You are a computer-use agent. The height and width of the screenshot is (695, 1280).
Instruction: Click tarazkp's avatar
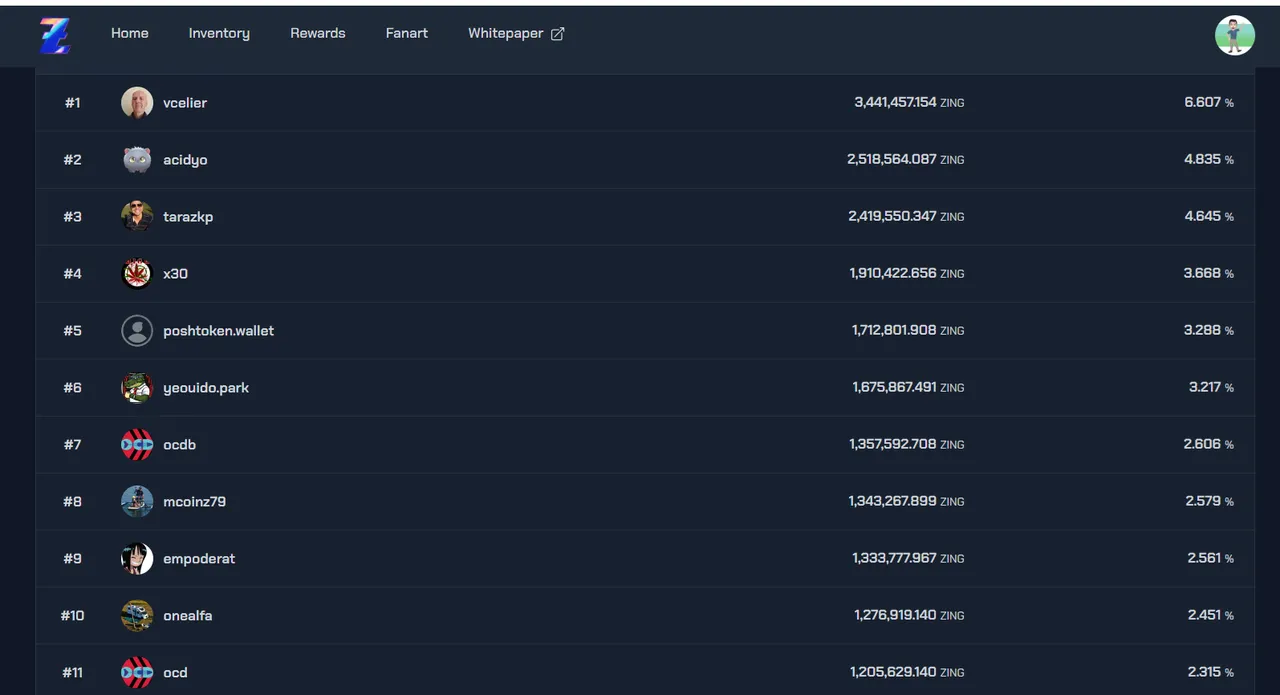pyautogui.click(x=137, y=216)
